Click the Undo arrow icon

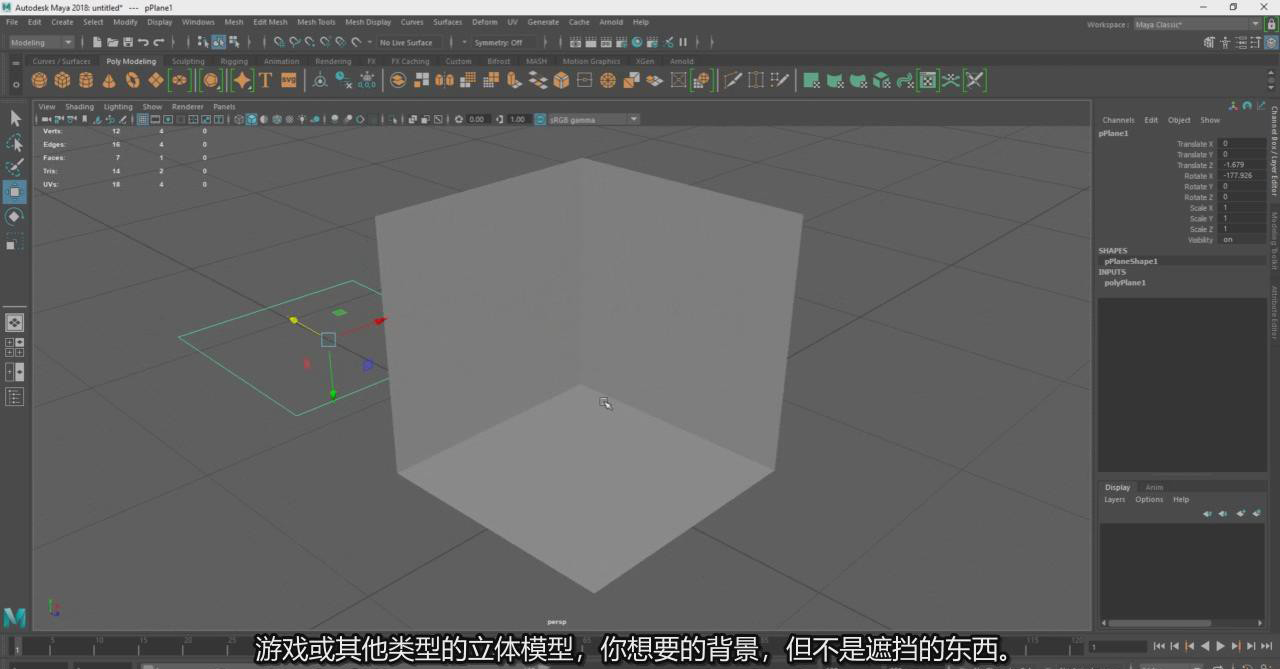click(143, 42)
